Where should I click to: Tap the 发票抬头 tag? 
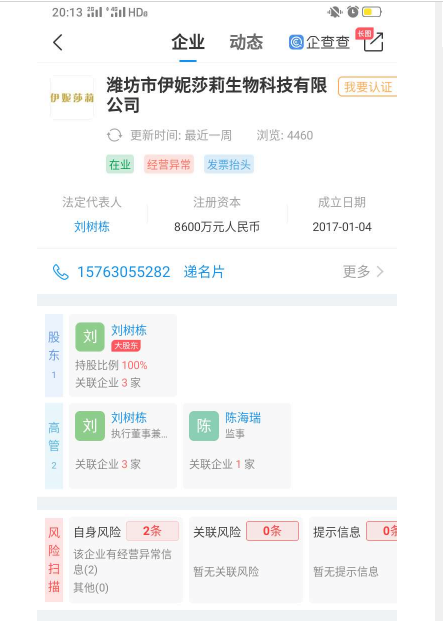click(x=229, y=164)
